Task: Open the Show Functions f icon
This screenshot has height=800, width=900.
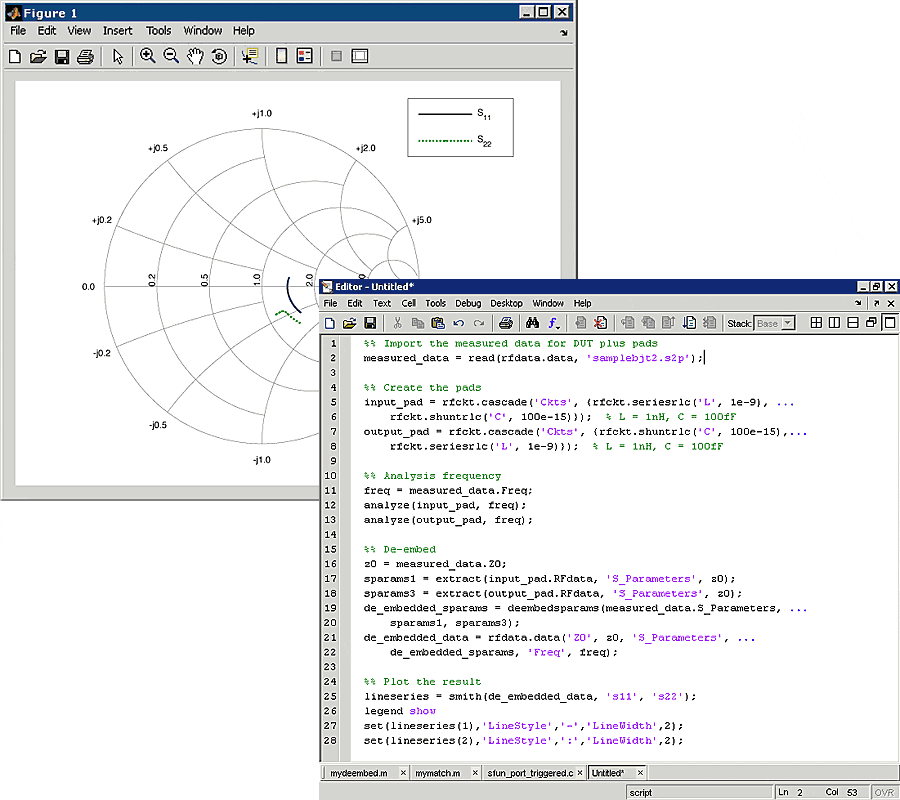Action: (553, 323)
